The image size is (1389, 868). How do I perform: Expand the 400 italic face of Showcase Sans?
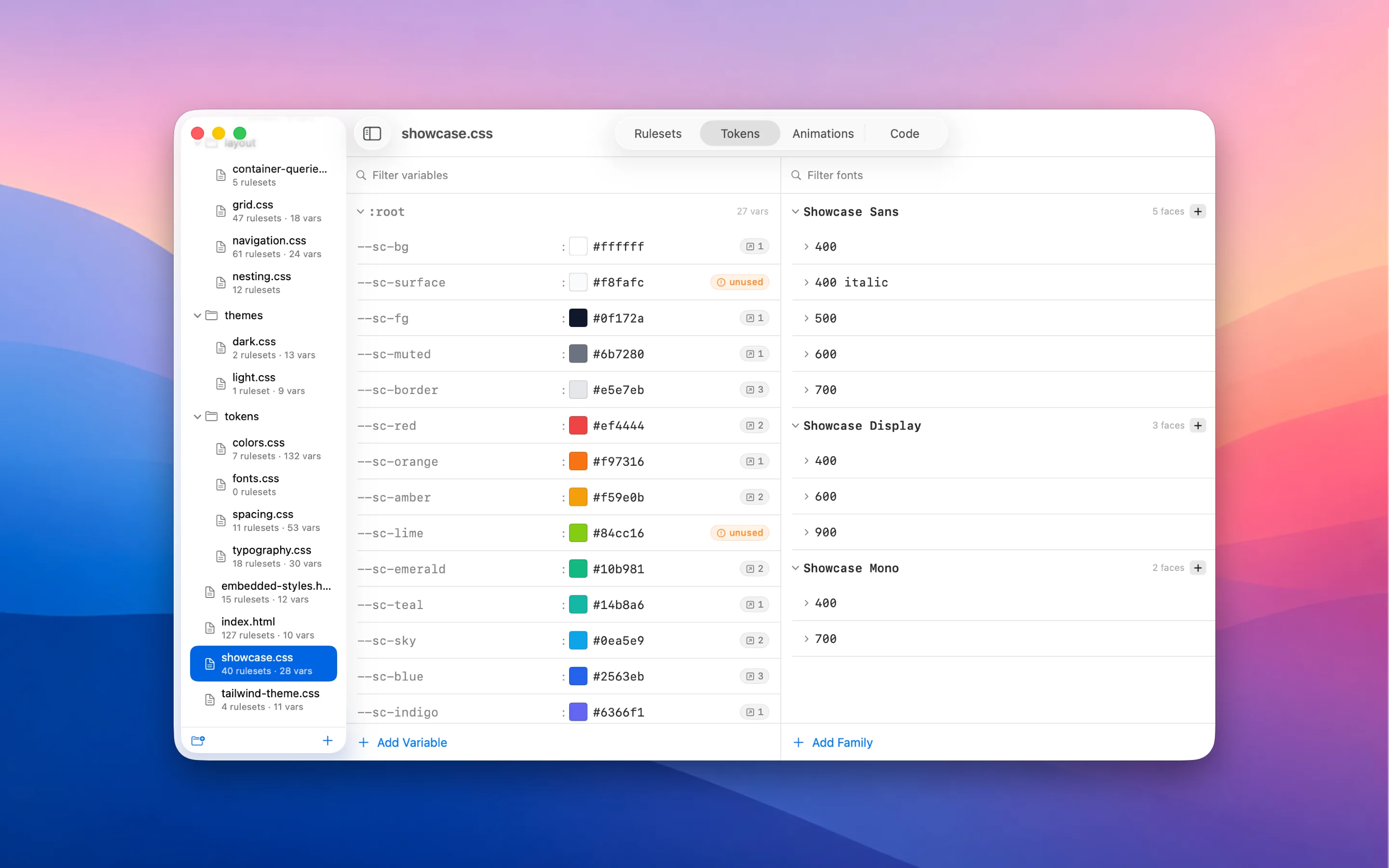coord(806,283)
